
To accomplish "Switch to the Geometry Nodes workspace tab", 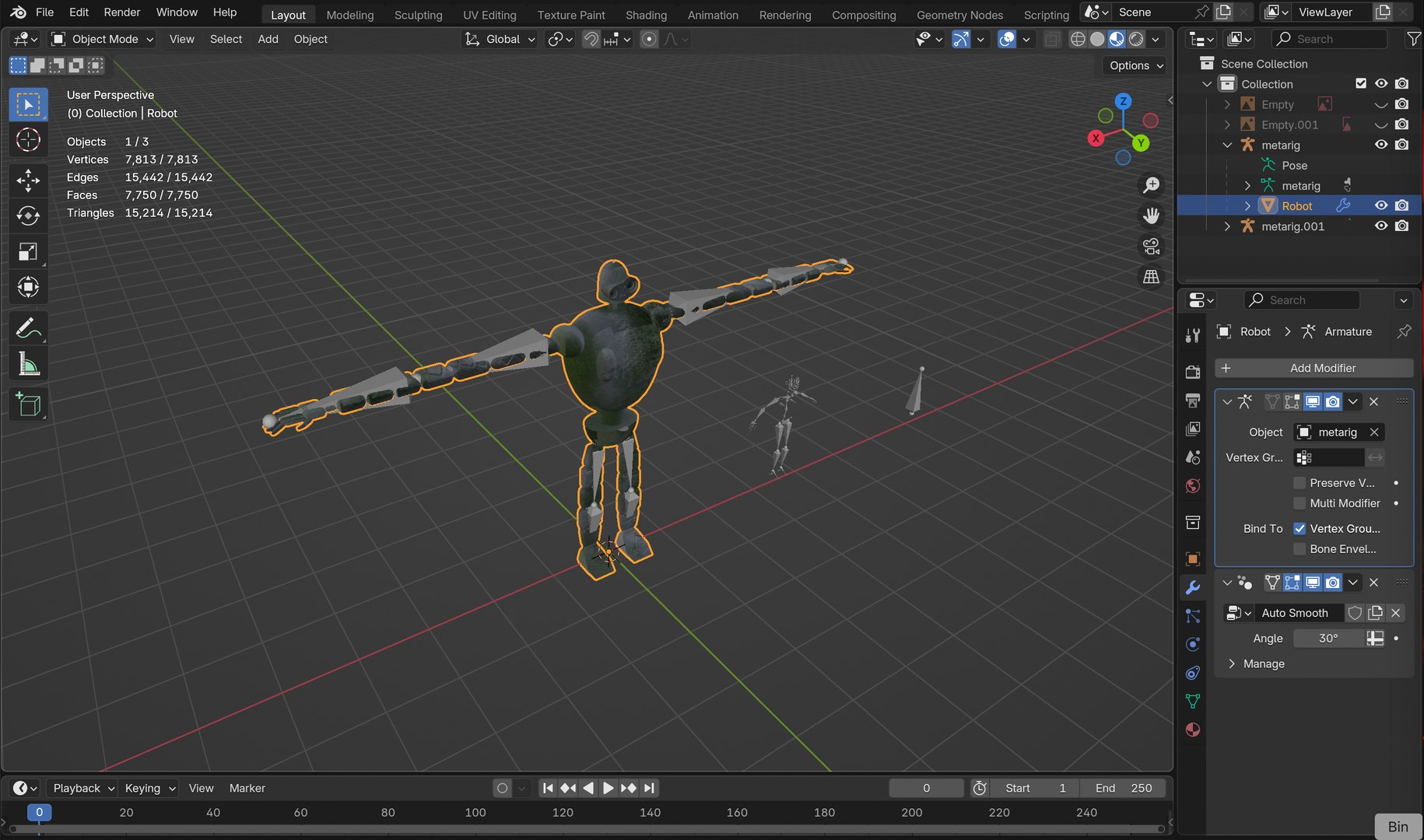I will click(x=959, y=15).
